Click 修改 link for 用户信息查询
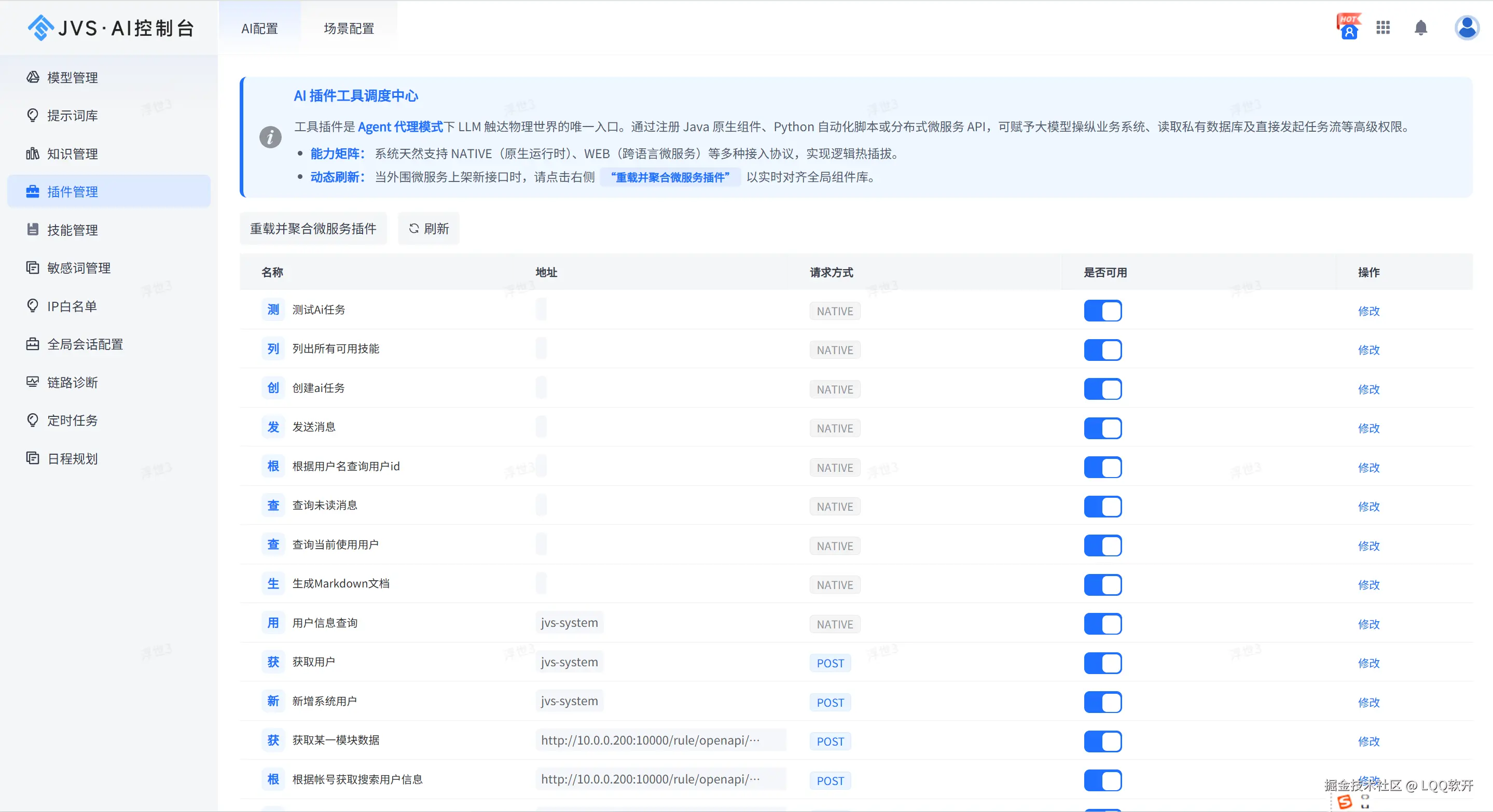The width and height of the screenshot is (1493, 812). coord(1368,624)
